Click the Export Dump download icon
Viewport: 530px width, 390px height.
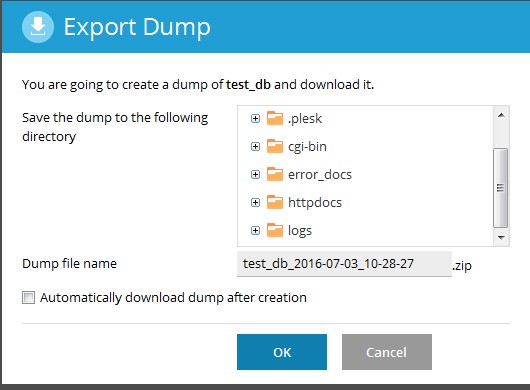(x=38, y=27)
